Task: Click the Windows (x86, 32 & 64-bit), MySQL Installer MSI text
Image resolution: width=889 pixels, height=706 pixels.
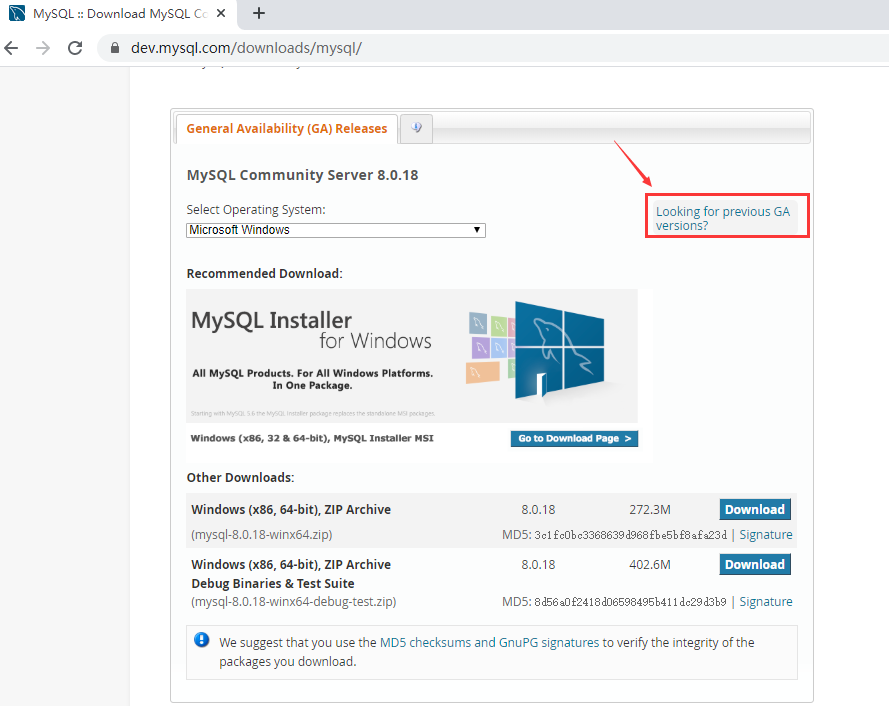Action: 312,438
